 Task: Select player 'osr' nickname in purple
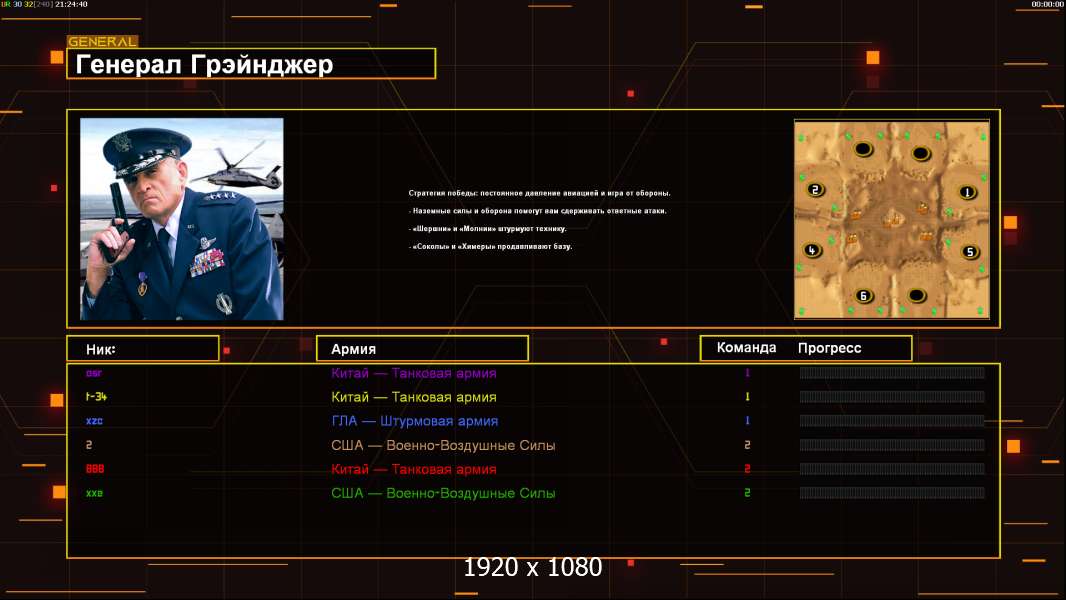coord(94,373)
